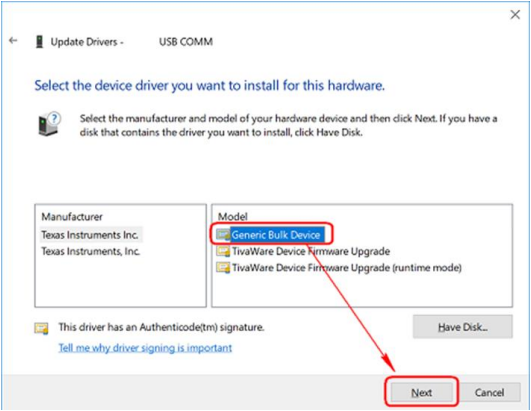Image resolution: width=531 pixels, height=411 pixels.
Task: Click the Next button
Action: point(422,392)
